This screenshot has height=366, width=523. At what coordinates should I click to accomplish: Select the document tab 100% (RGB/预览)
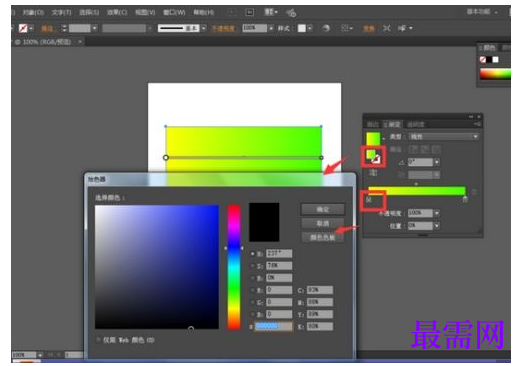pos(44,42)
